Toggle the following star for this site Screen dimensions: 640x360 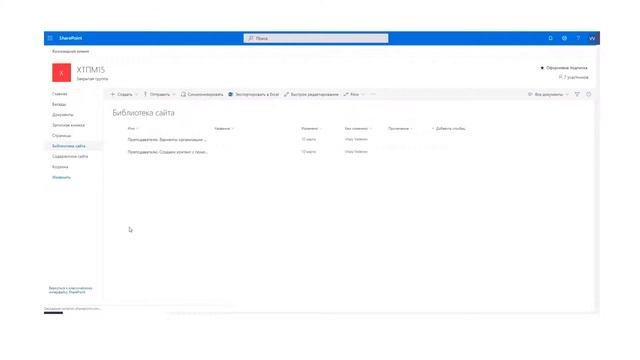coord(542,68)
